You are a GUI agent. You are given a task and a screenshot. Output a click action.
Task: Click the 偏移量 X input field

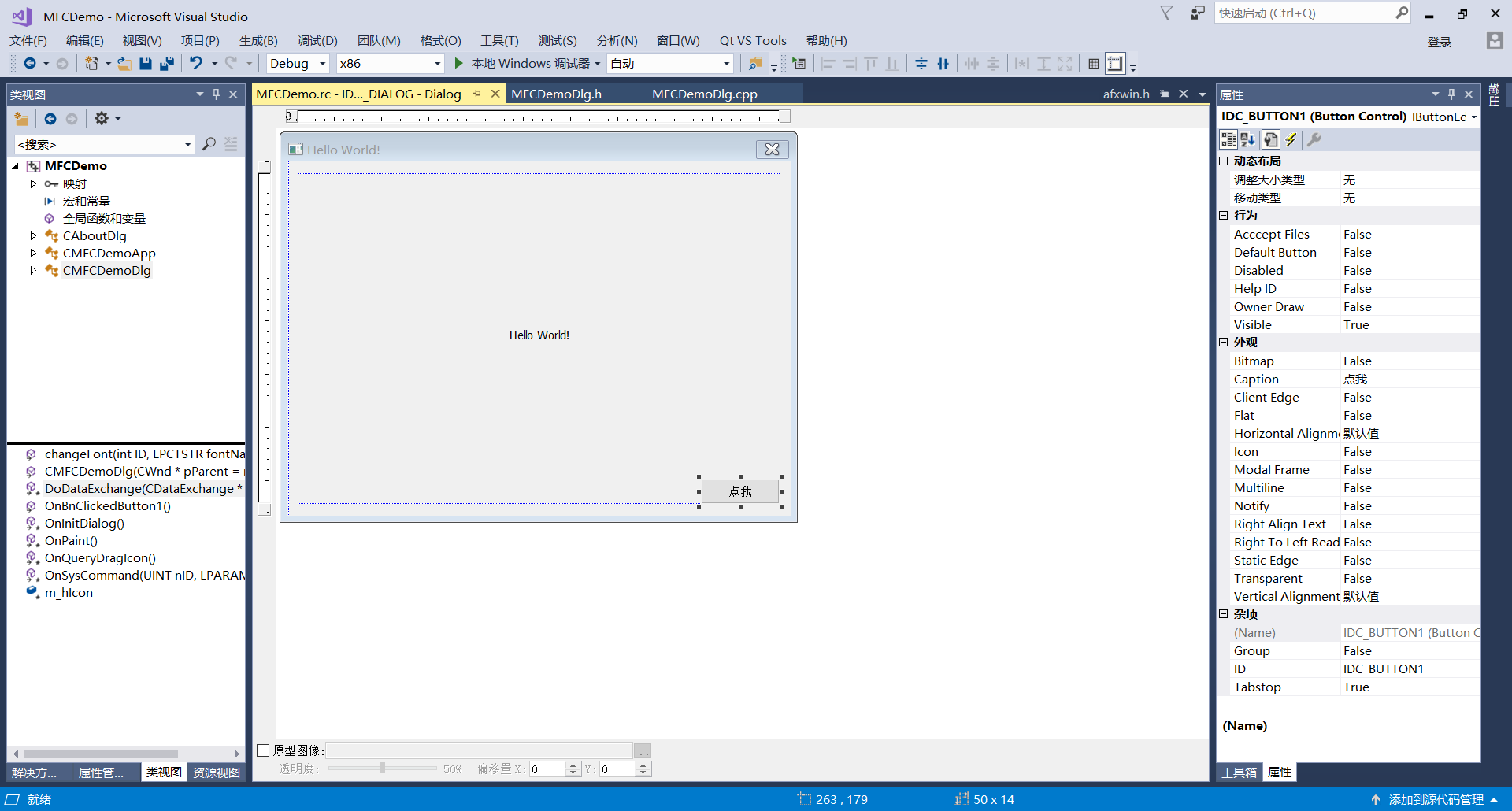pos(548,769)
